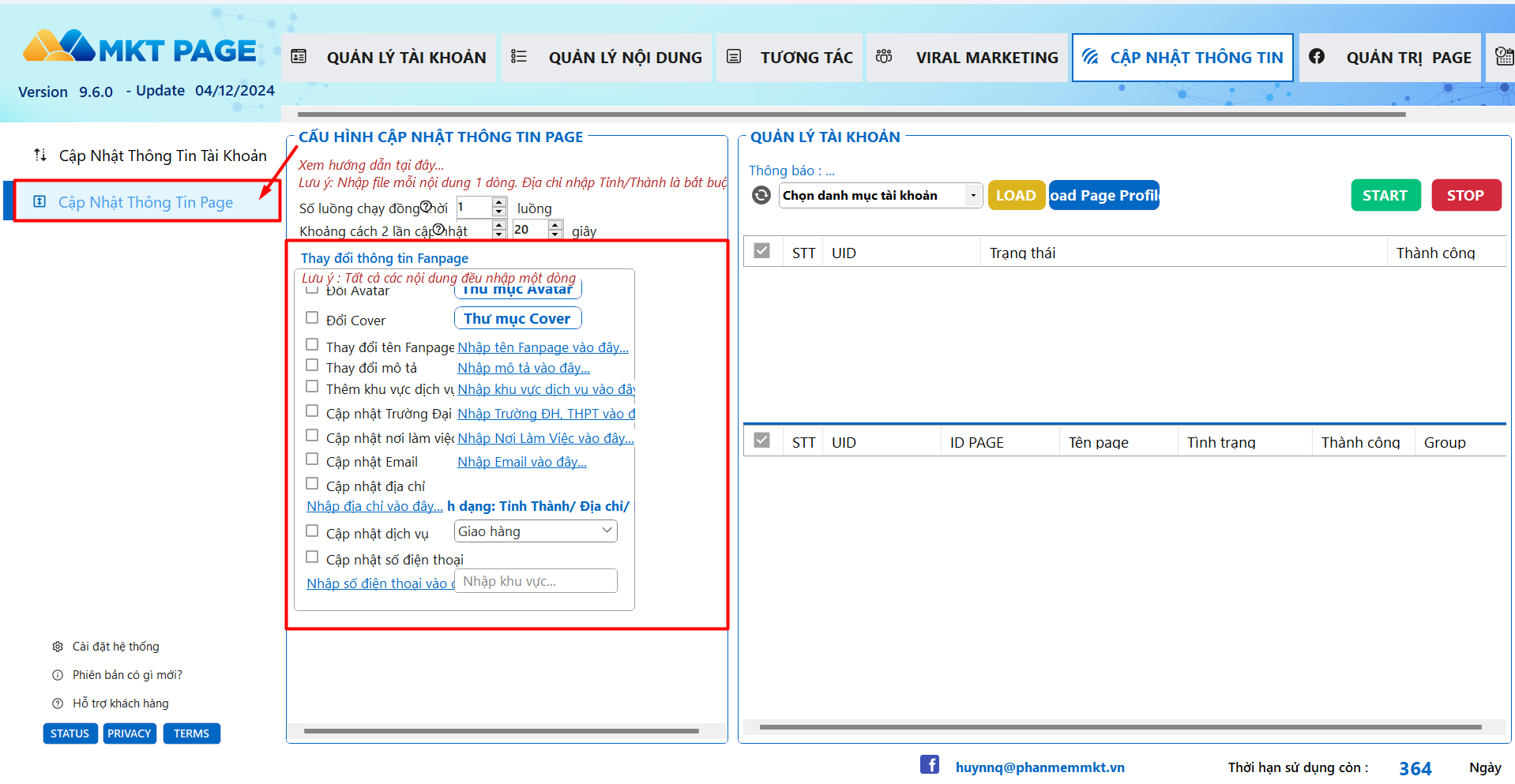The image size is (1515, 784).
Task: Click the icon beside Cập Nhật Thông Tin Page
Action: [39, 201]
